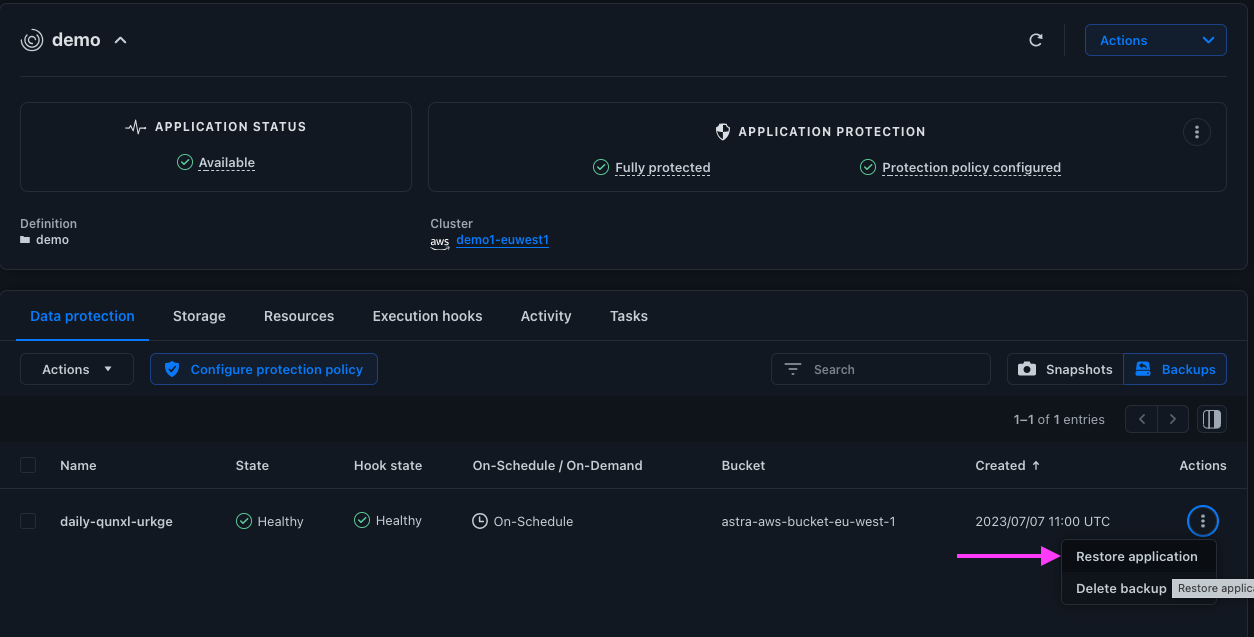This screenshot has height=637, width=1254.
Task: Open the top-right Actions dropdown
Action: tap(1156, 40)
